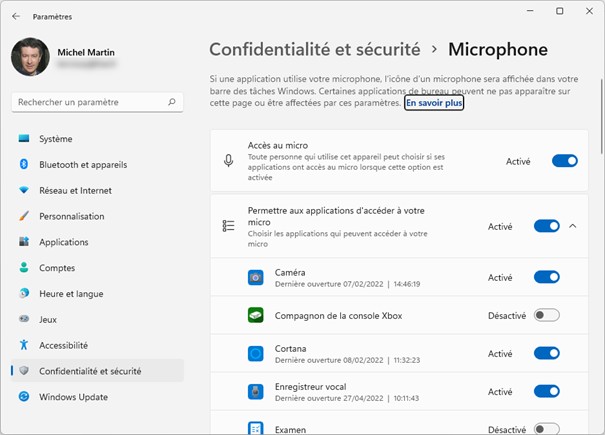Click the search magnifier icon
Viewport: 605px width, 435px height.
pos(172,102)
